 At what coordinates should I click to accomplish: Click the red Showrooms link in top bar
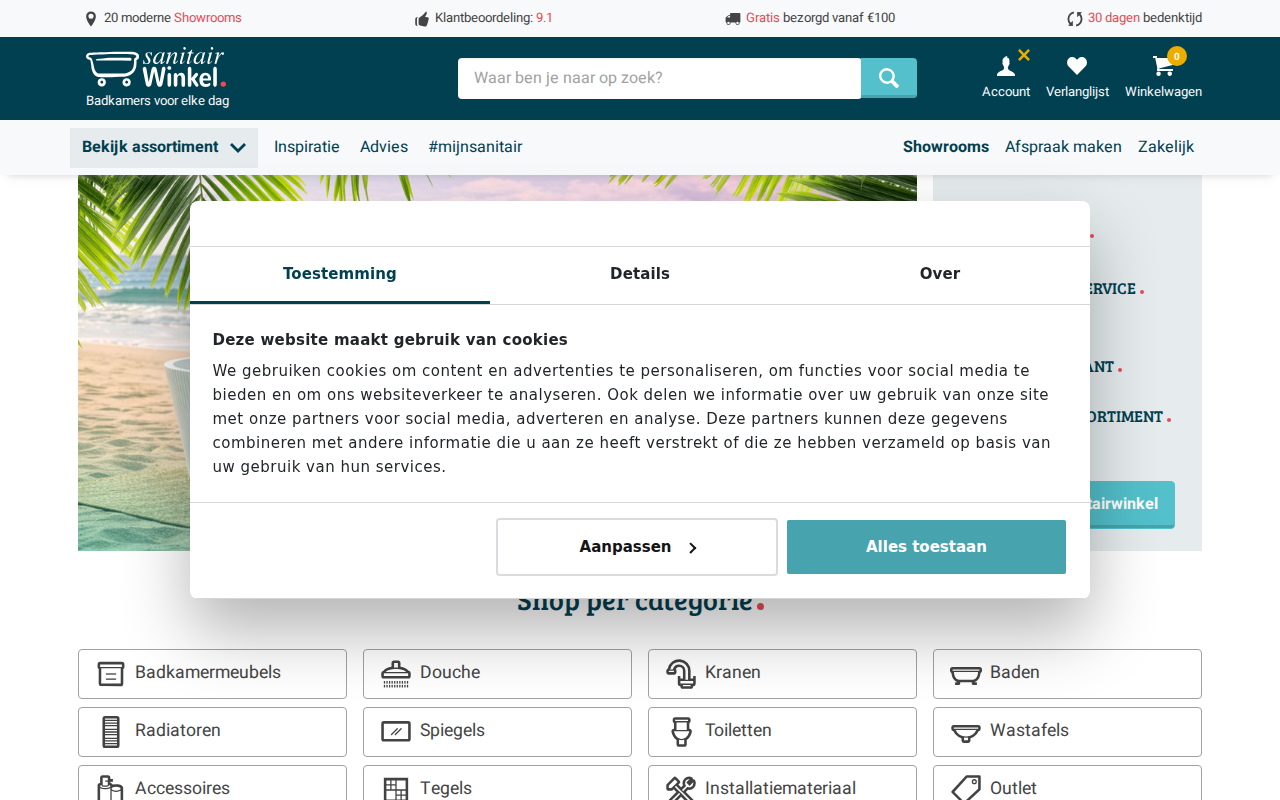click(207, 18)
